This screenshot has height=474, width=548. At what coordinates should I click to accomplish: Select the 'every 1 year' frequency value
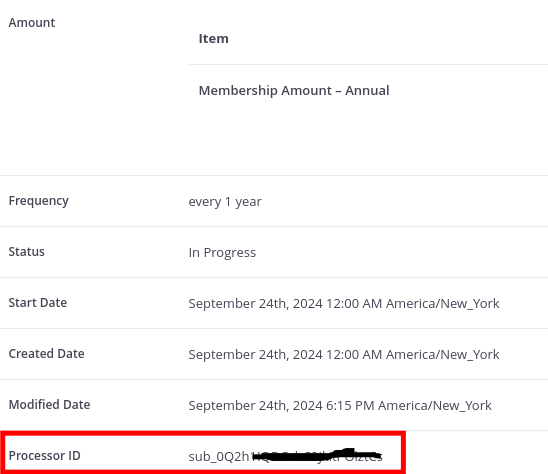[225, 202]
